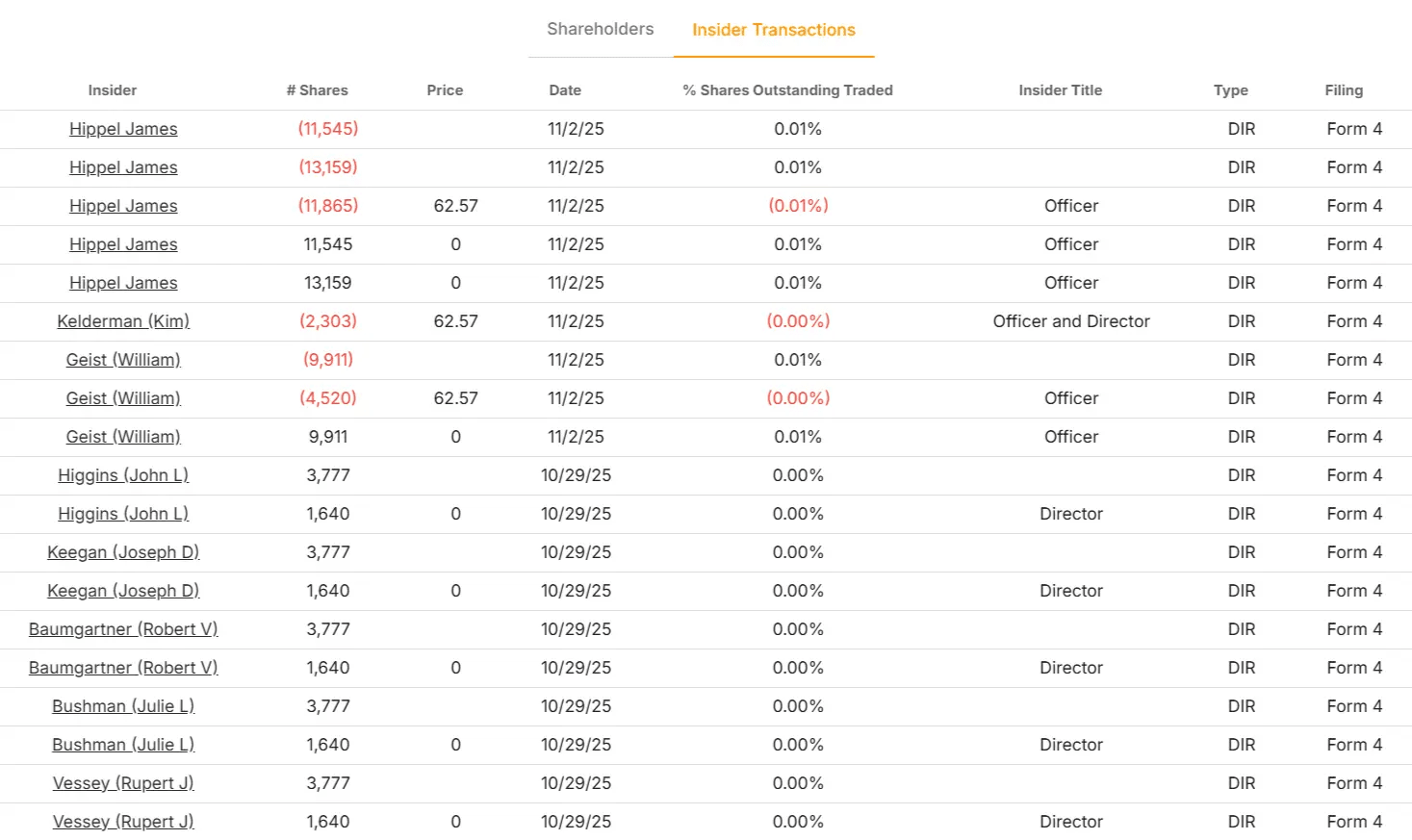This screenshot has width=1412, height=840.
Task: Open the Higgins (John L) insider link
Action: (123, 474)
